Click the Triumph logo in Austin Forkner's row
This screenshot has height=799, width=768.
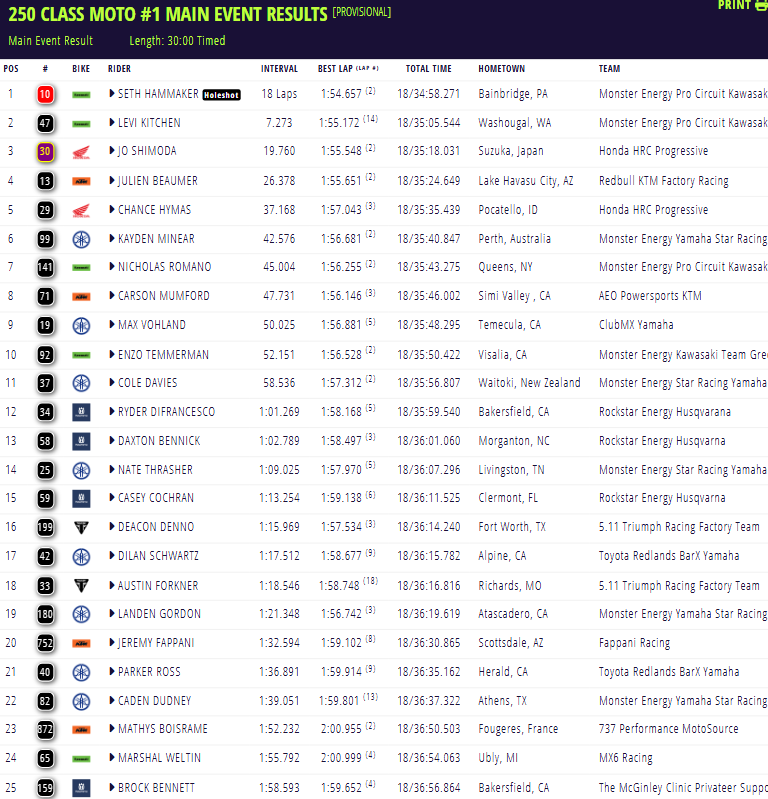tap(81, 586)
